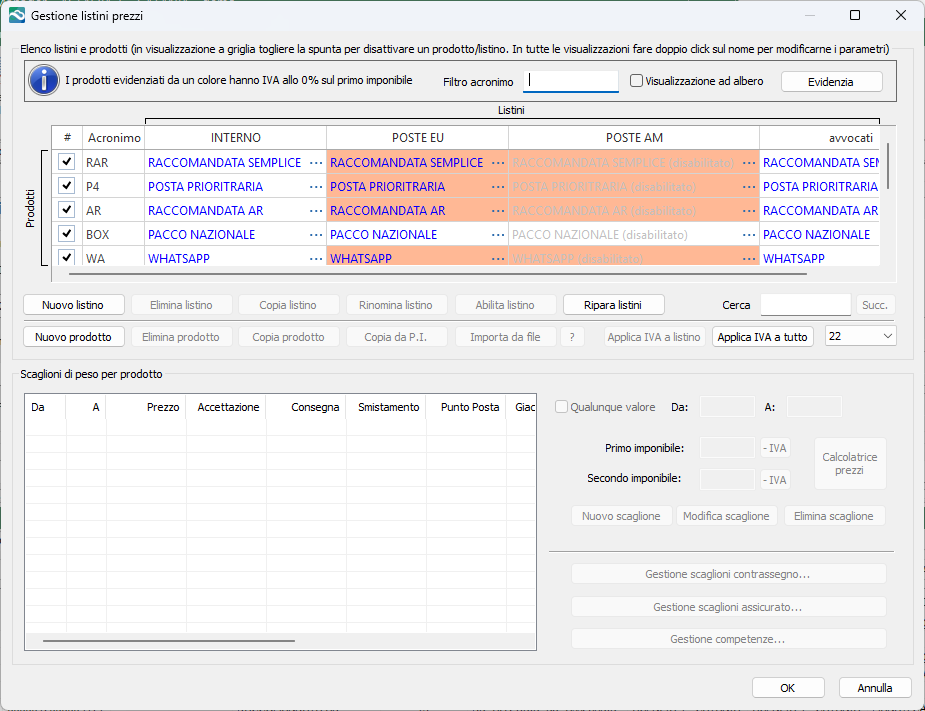This screenshot has width=925, height=711.
Task: Toggle the BOX product checkbox
Action: 67,234
